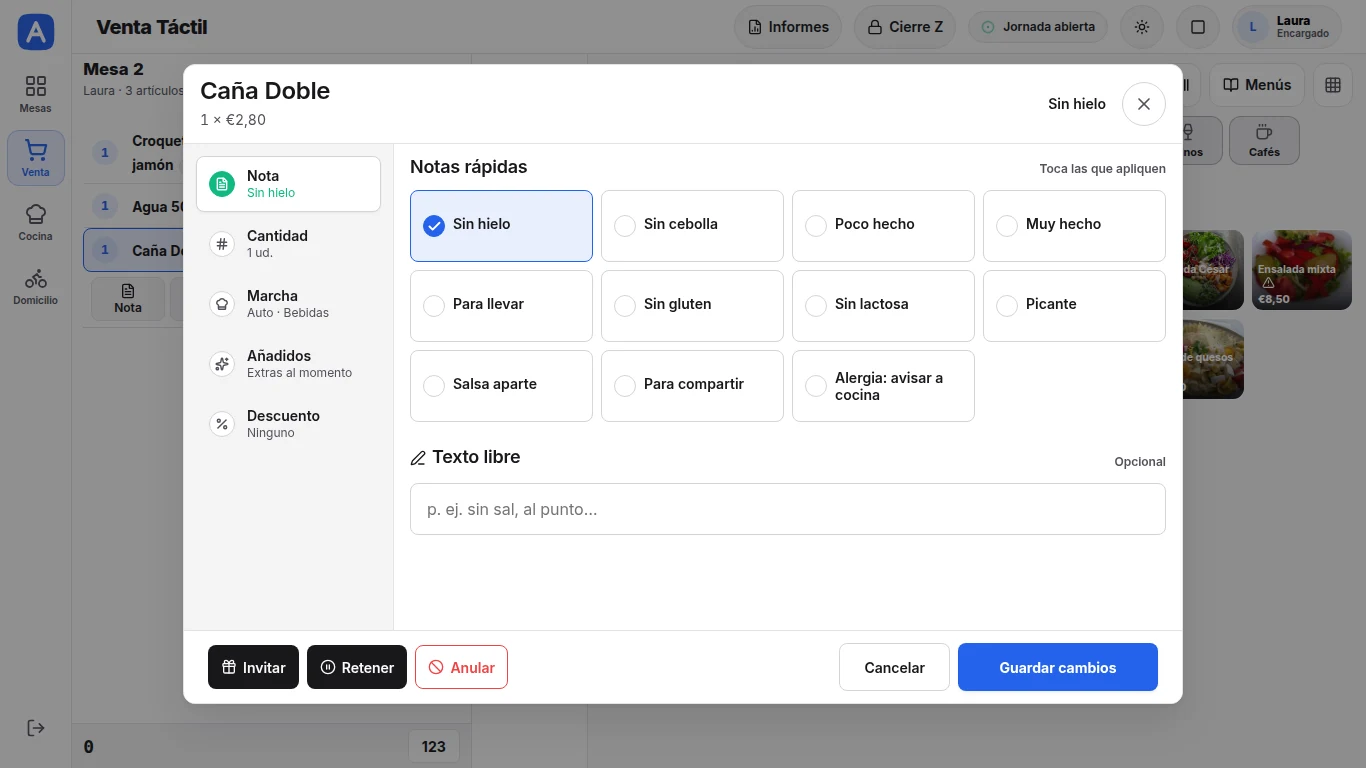Open Mesas in the sidebar

(x=36, y=94)
